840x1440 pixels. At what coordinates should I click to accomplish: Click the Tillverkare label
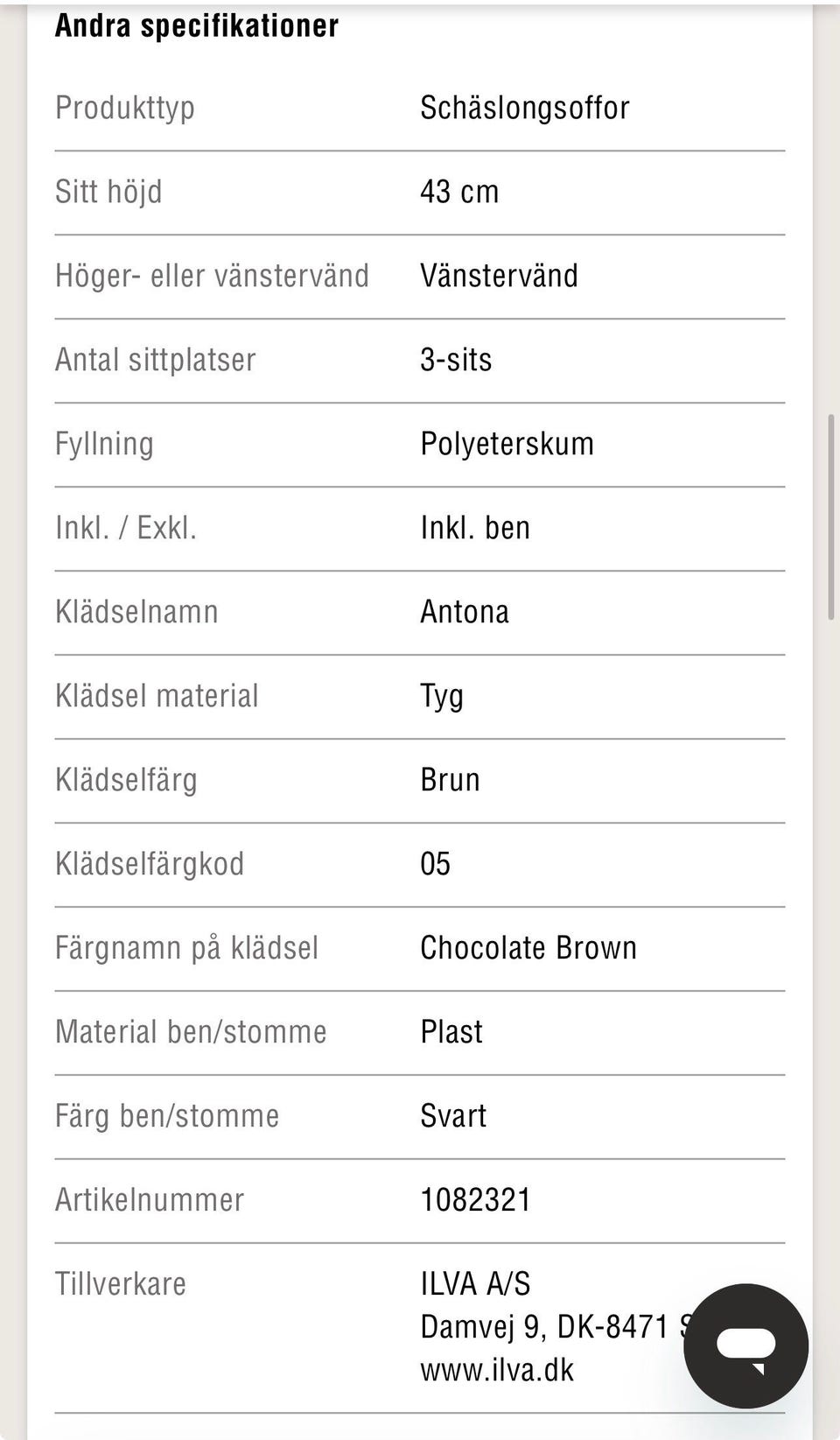point(121,1284)
